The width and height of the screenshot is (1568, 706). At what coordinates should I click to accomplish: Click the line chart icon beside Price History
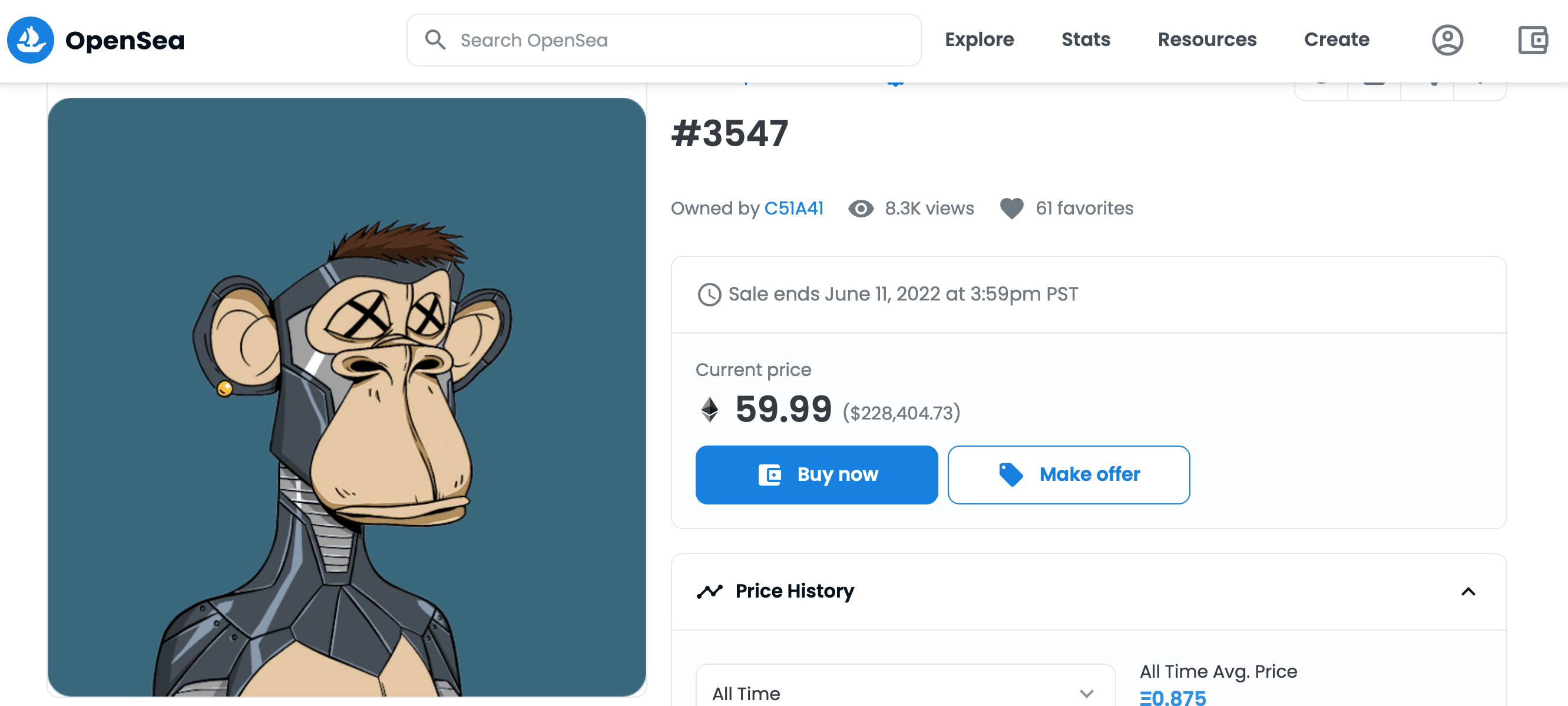(x=710, y=590)
